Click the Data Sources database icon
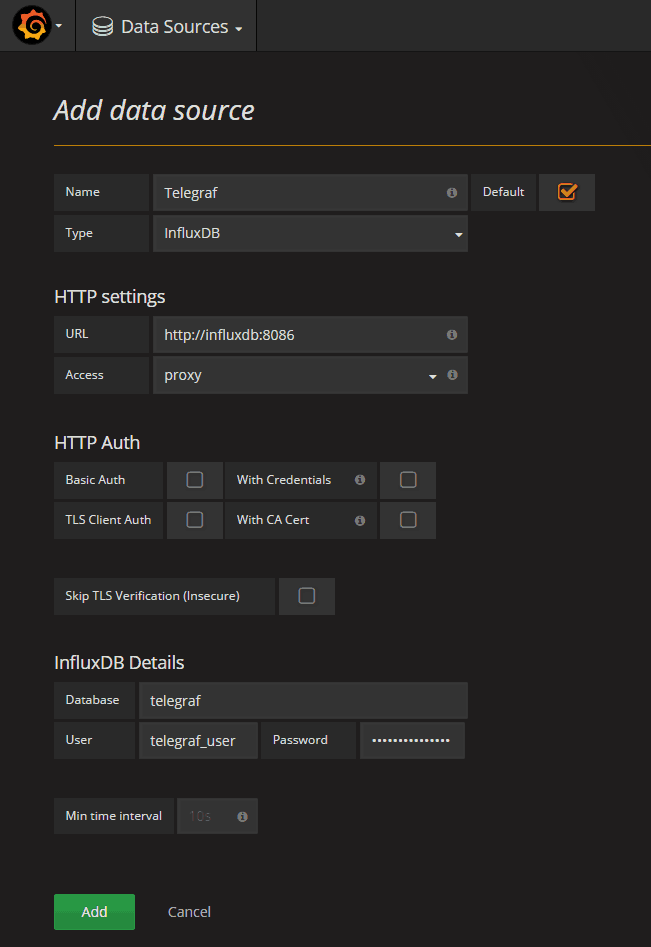This screenshot has height=947, width=651. click(x=102, y=27)
